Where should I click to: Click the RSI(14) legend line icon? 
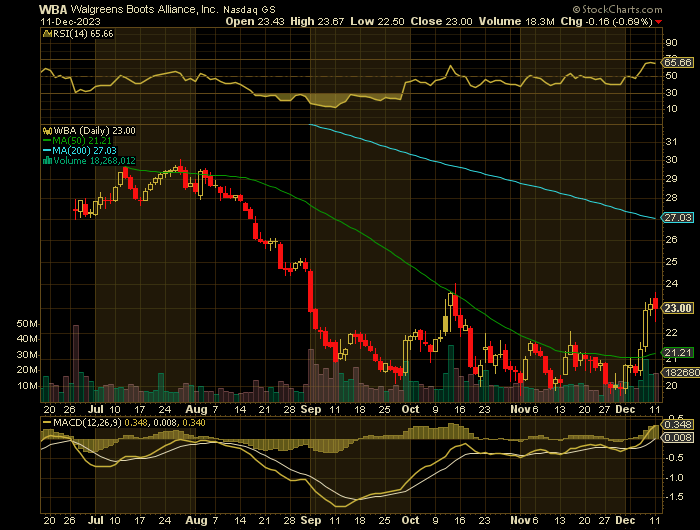[47, 34]
